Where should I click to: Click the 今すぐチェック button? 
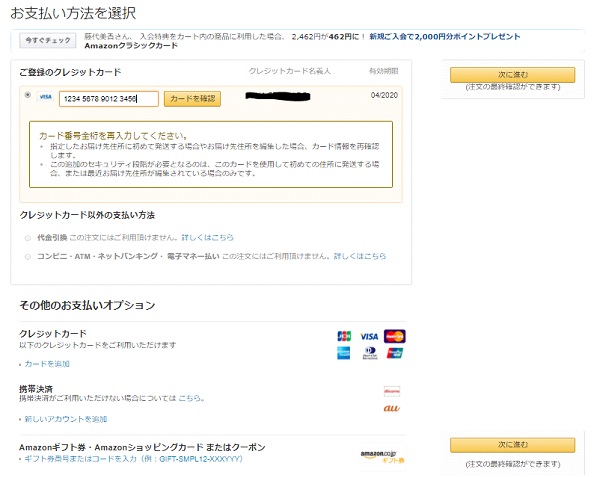[48, 40]
